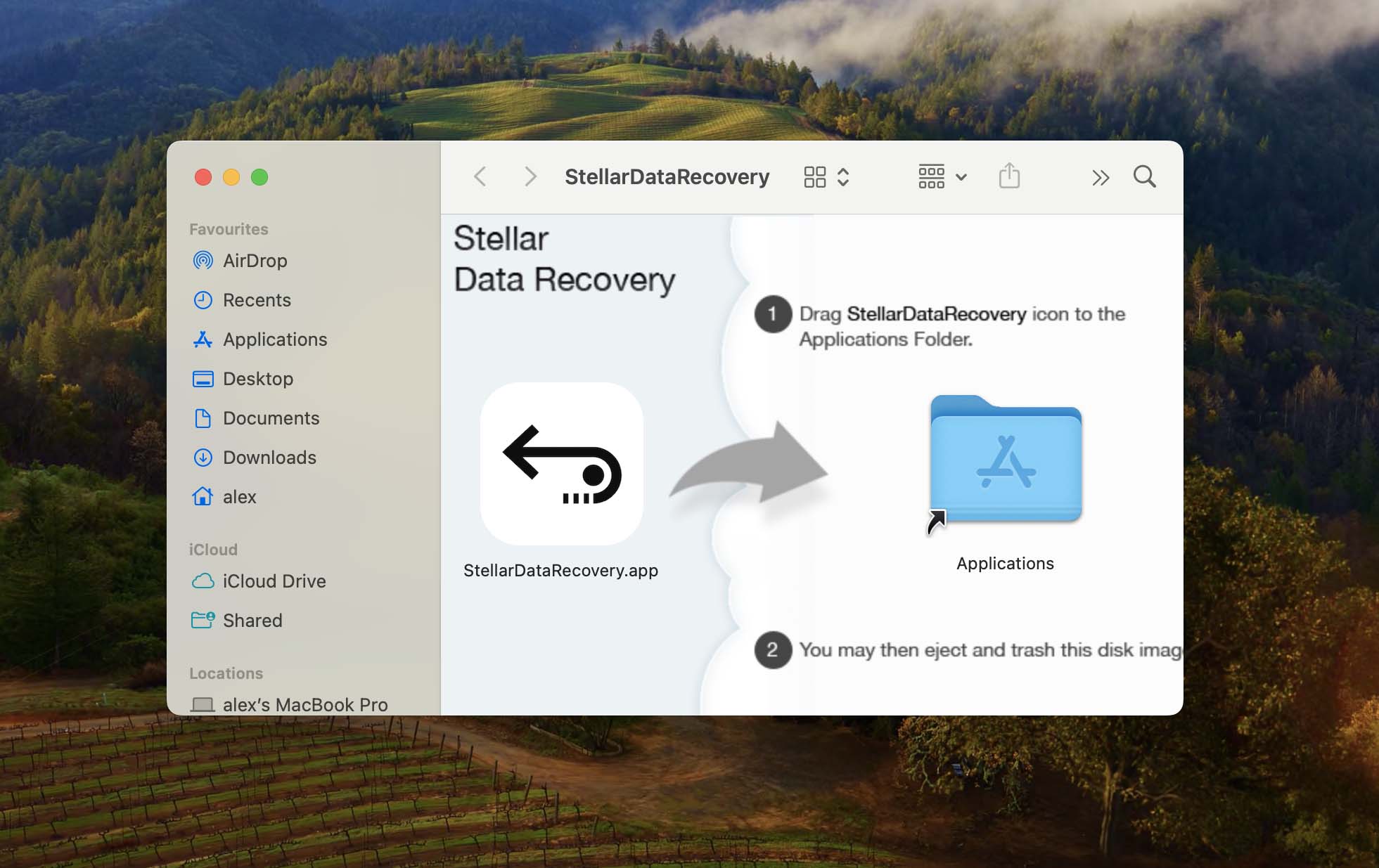The width and height of the screenshot is (1379, 868).
Task: Open the group-by dropdown in toolbar
Action: point(942,176)
